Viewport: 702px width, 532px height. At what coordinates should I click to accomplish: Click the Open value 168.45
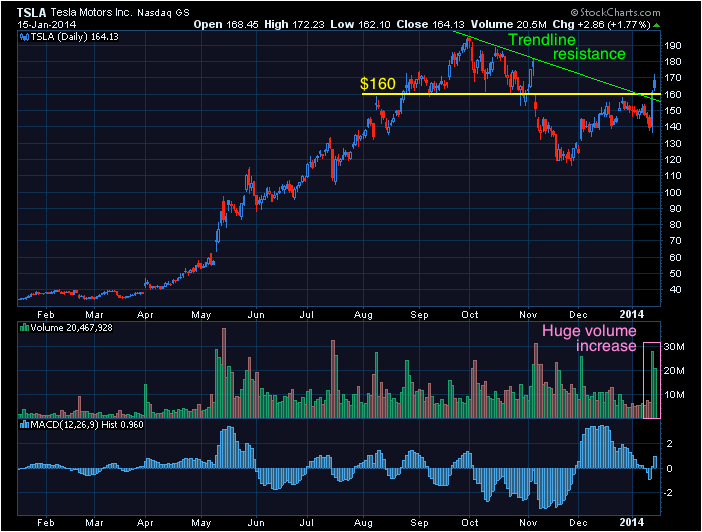coord(242,25)
